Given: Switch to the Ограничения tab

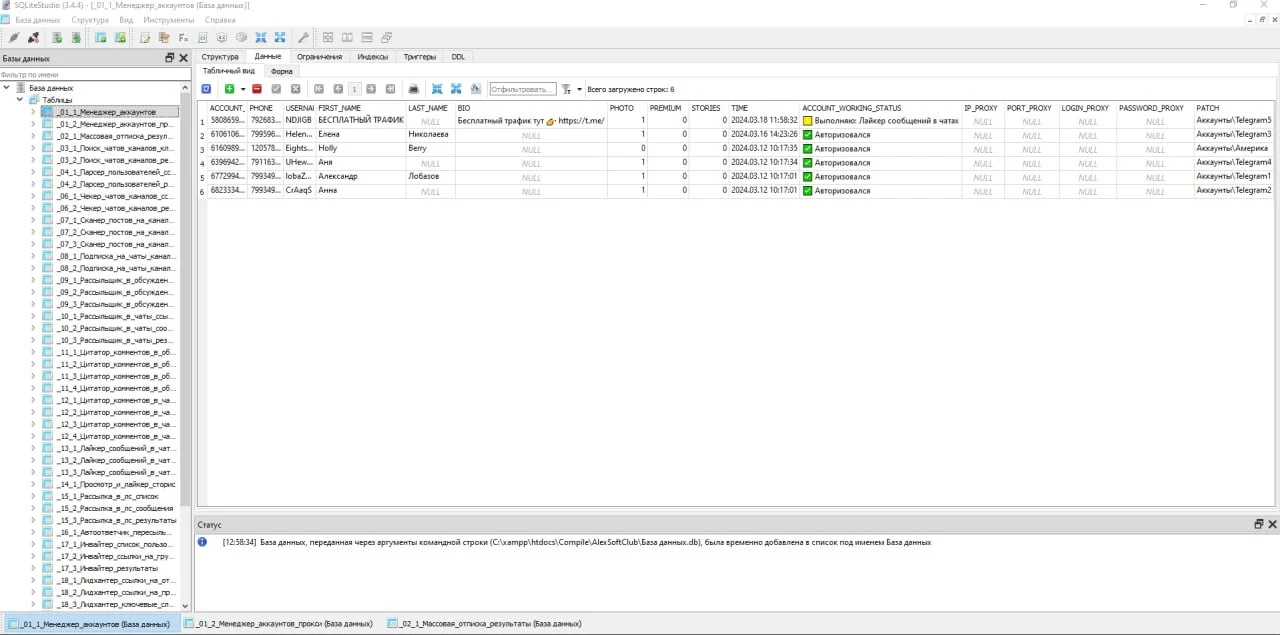Looking at the screenshot, I should click(319, 57).
